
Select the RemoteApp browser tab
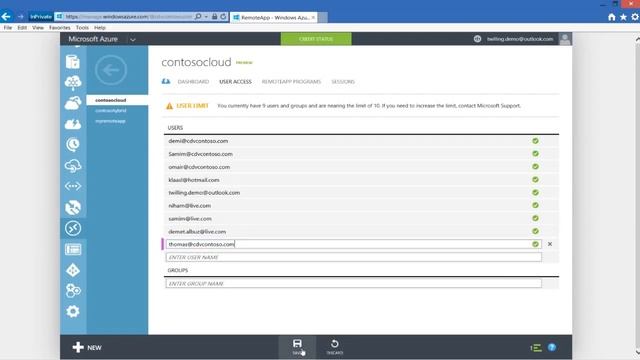point(273,18)
